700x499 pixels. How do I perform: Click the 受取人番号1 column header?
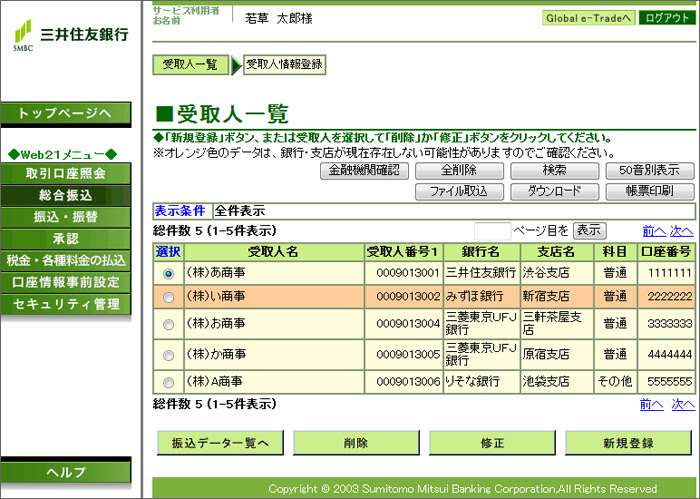[x=404, y=252]
